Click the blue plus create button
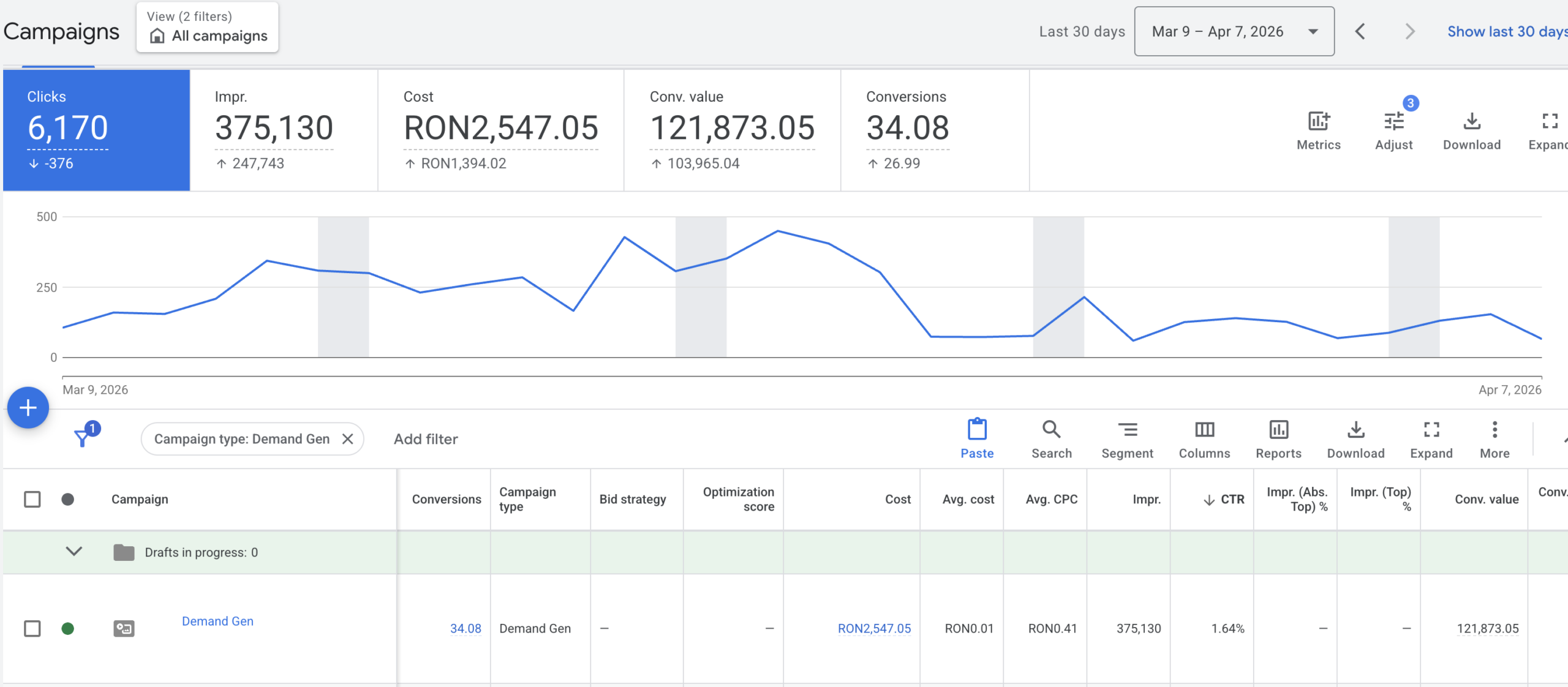The width and height of the screenshot is (1568, 687). (28, 408)
